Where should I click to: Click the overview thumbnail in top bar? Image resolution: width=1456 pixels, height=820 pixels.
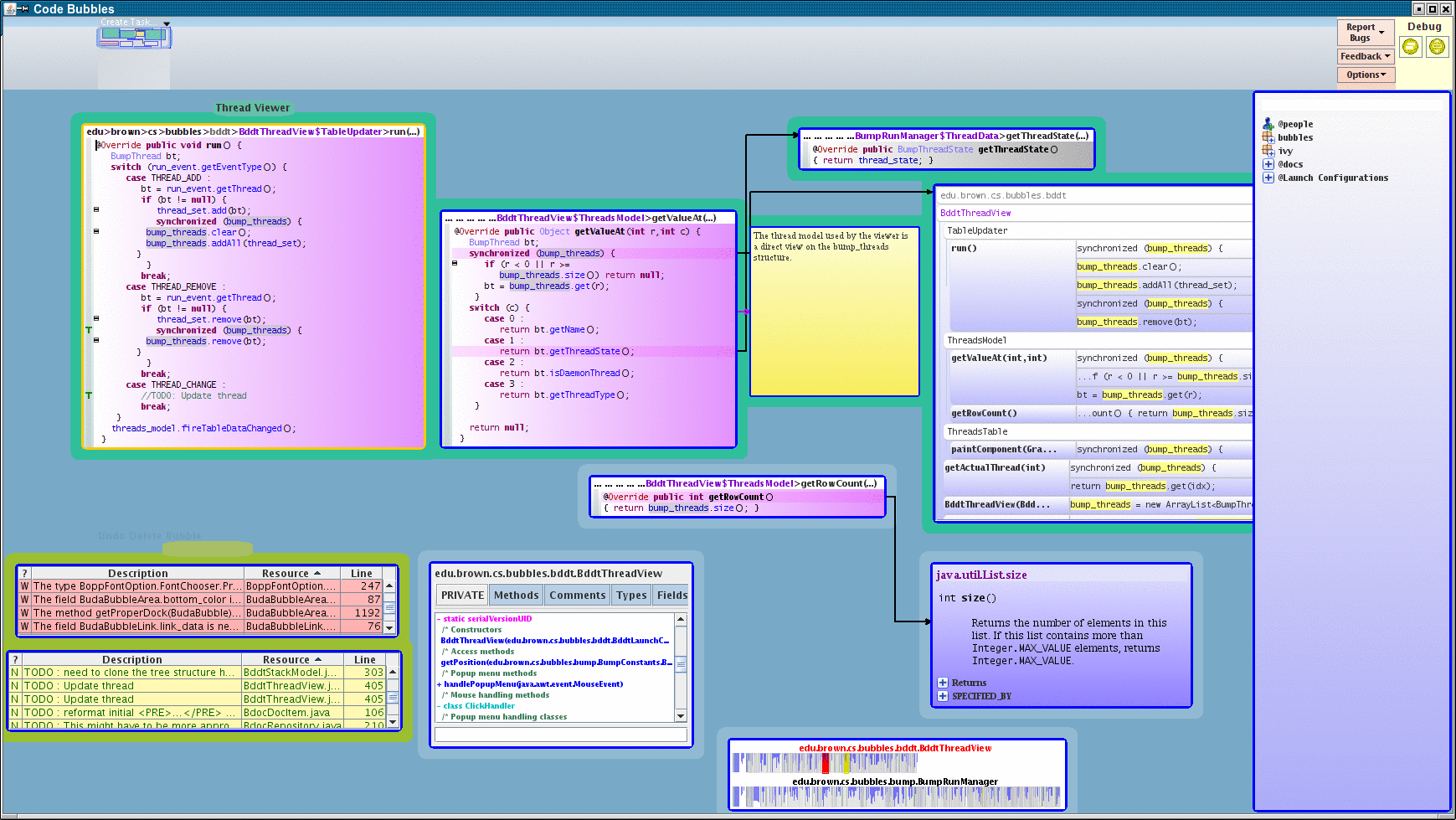[134, 37]
